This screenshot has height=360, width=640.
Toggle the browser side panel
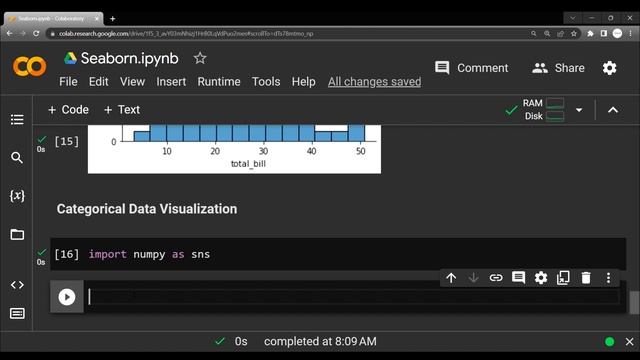coord(604,33)
